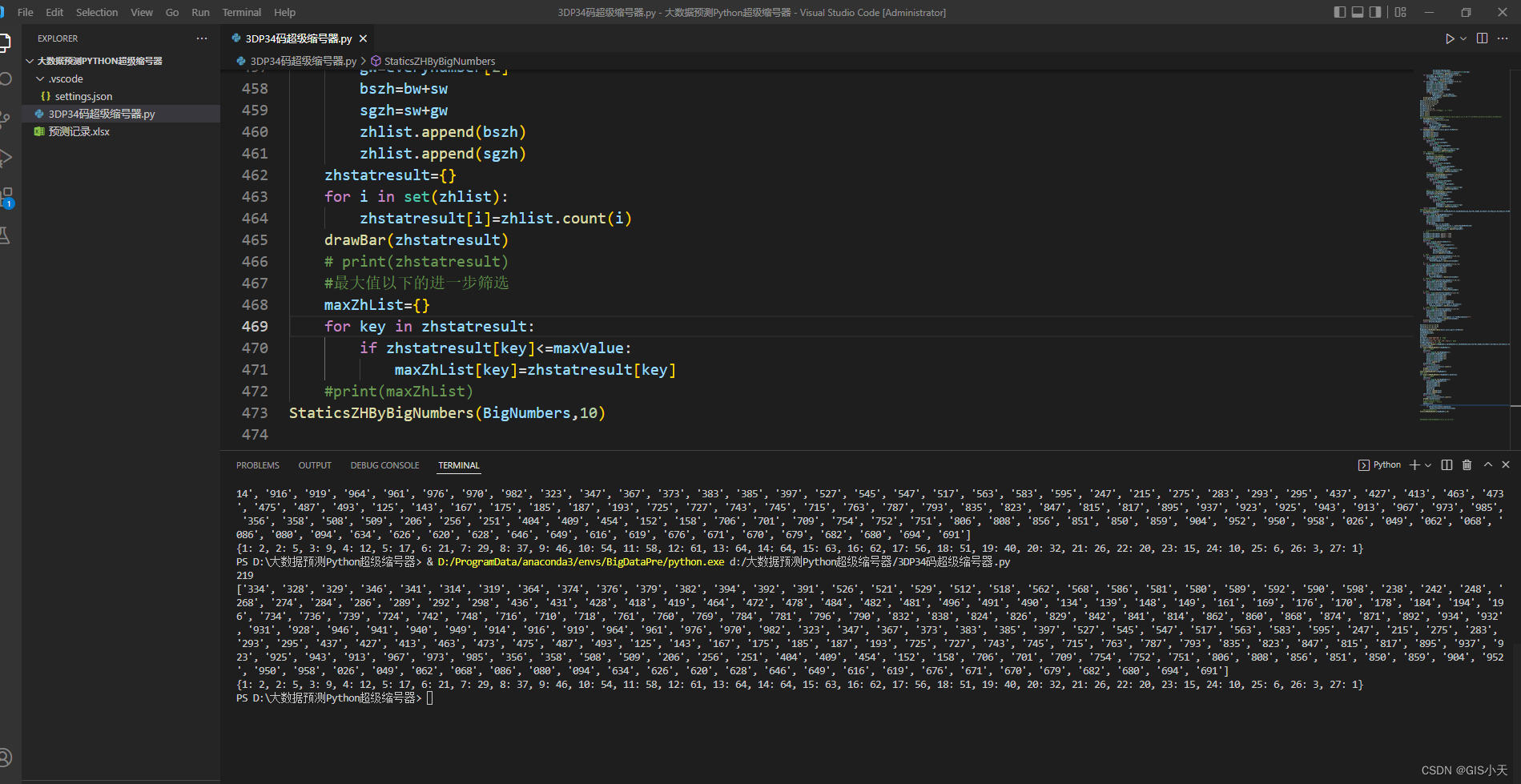Open Source Control view in activity bar
1521x784 pixels.
tap(5, 119)
